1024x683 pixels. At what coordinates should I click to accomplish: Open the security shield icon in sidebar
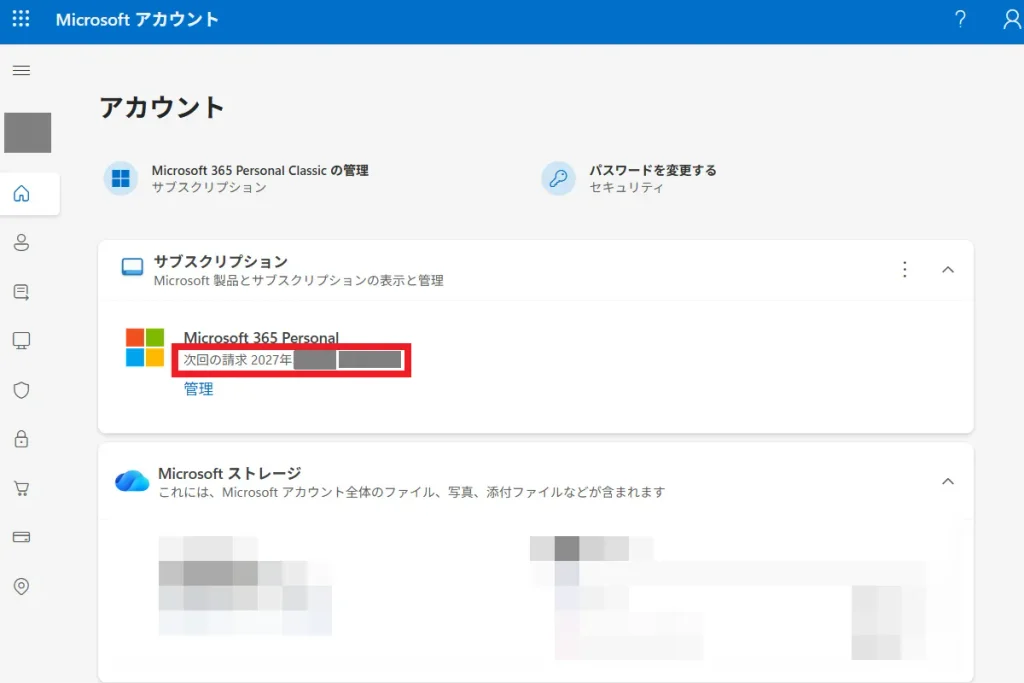(22, 390)
